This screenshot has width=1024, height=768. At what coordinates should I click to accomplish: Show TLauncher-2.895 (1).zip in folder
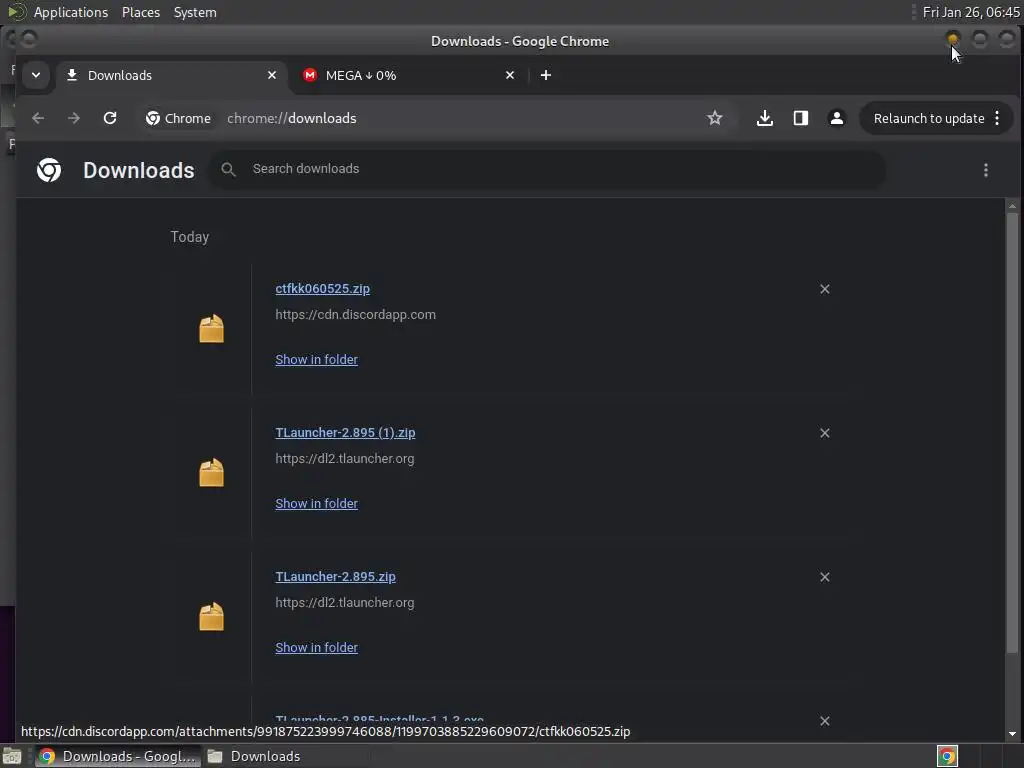(317, 504)
